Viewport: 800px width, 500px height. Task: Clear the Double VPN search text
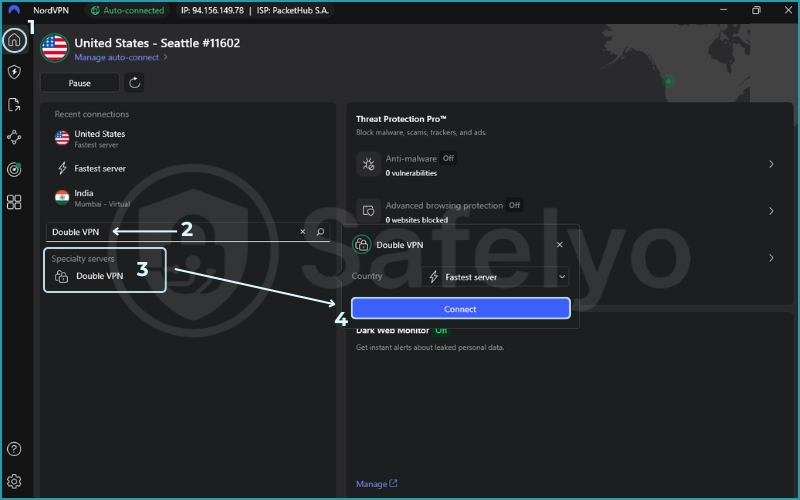pyautogui.click(x=303, y=232)
